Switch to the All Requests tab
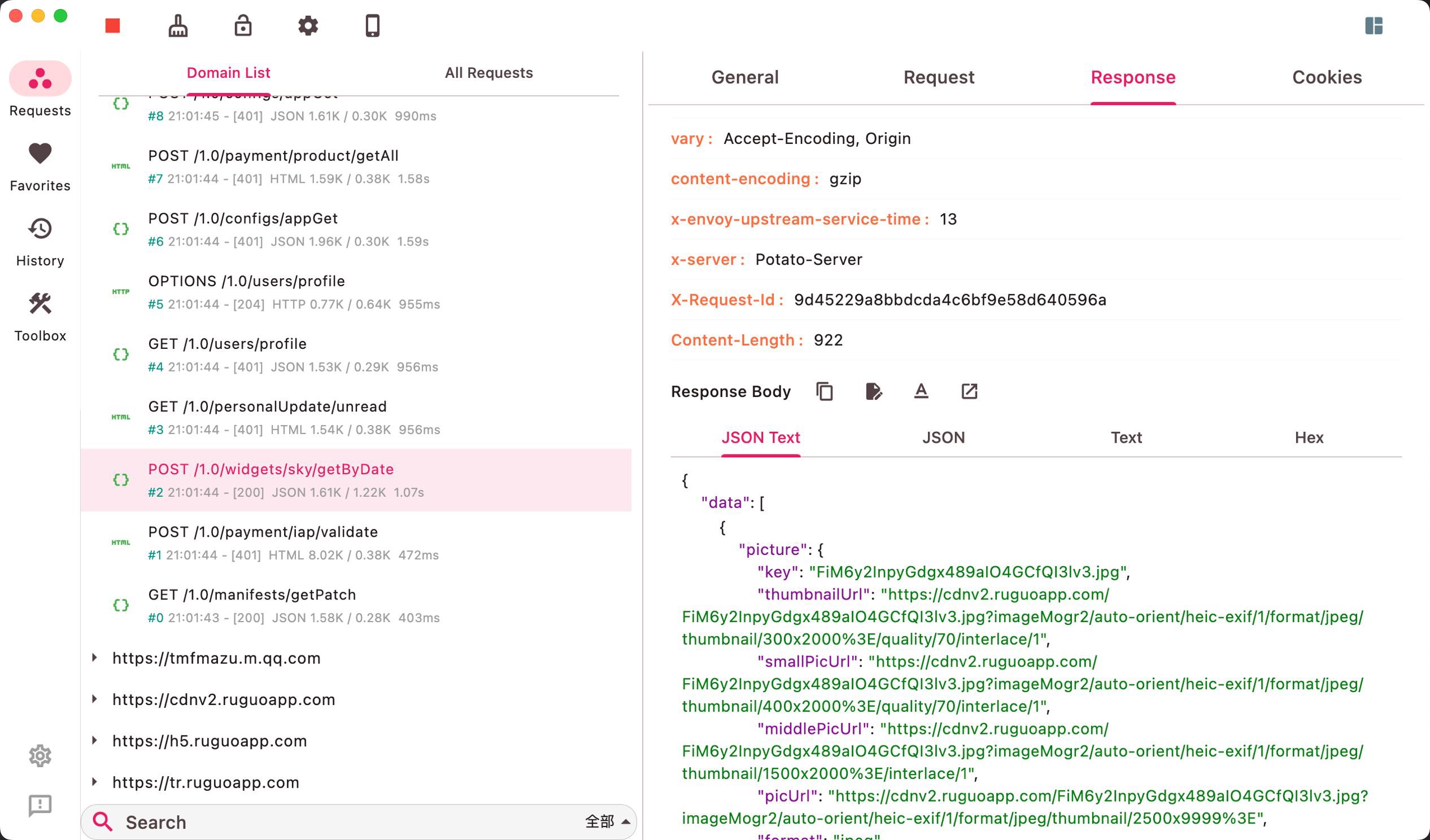Screen dimensions: 1430x840 tap(489, 73)
